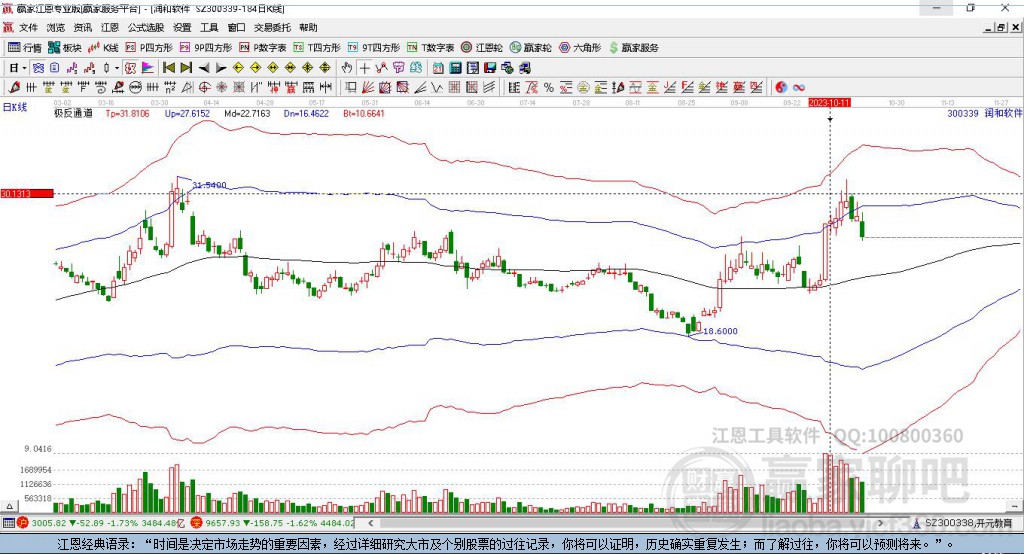This screenshot has width=1024, height=554.
Task: Click the stock code 300339 label
Action: [x=963, y=113]
